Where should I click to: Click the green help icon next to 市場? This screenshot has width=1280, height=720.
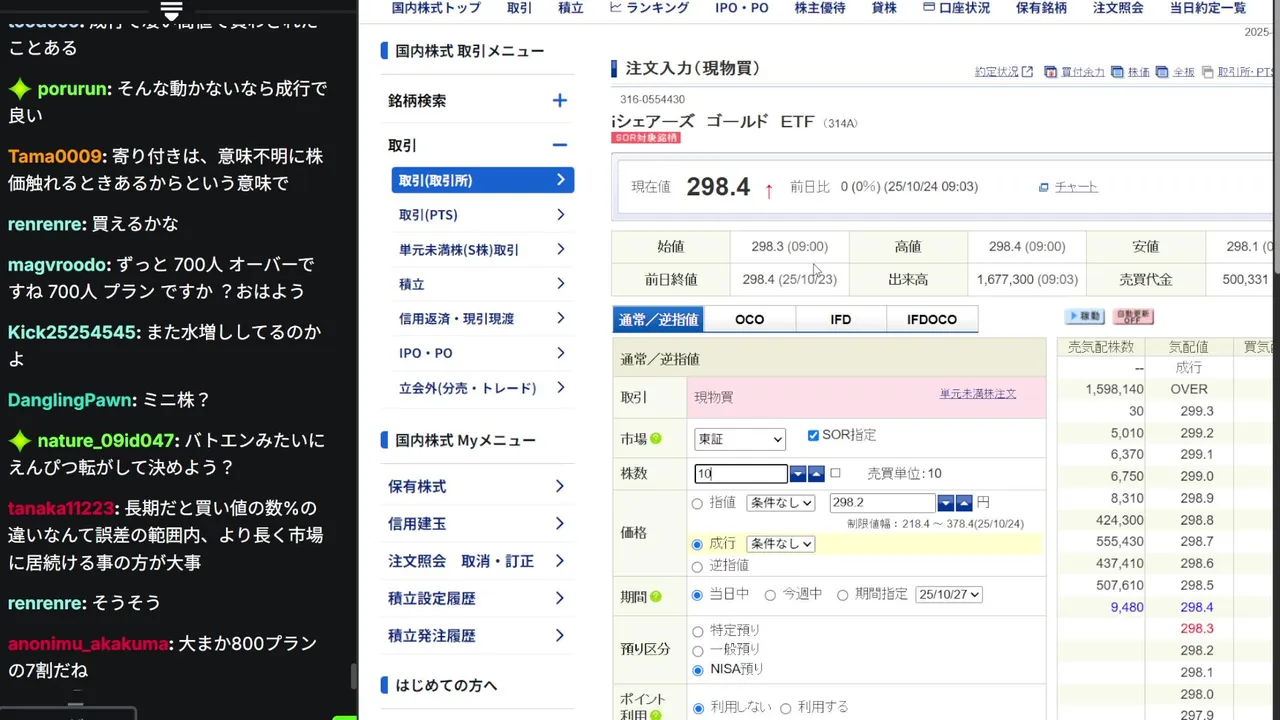(x=656, y=438)
